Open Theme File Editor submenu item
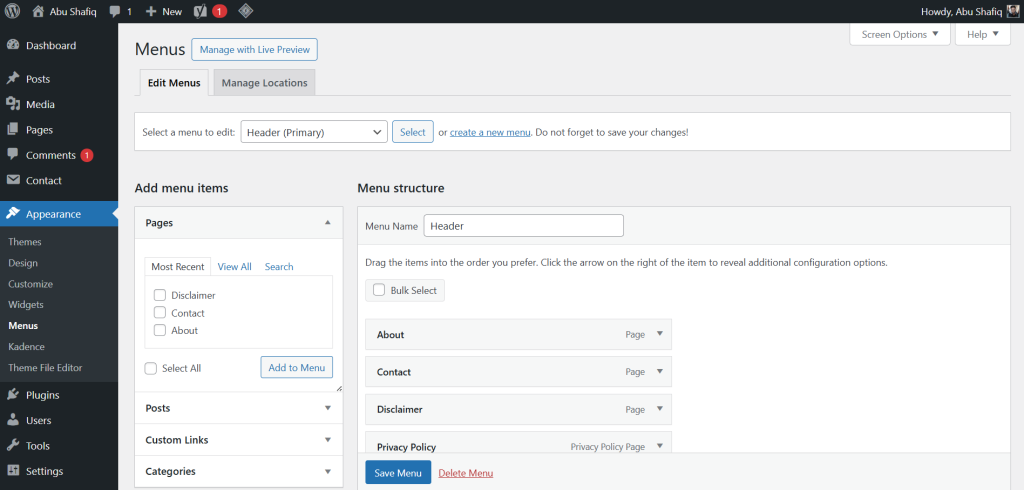 pyautogui.click(x=45, y=368)
